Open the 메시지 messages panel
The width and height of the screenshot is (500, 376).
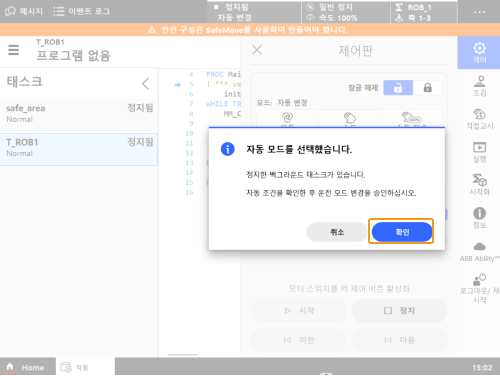click(x=24, y=11)
